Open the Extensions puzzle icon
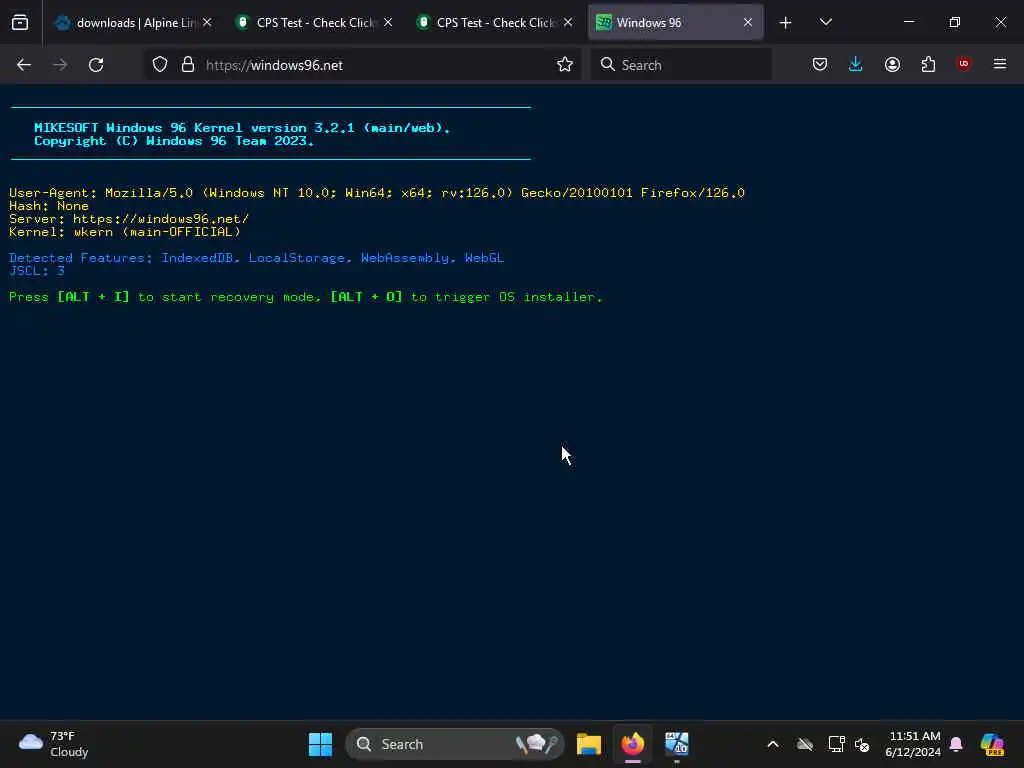The height and width of the screenshot is (768, 1024). [x=928, y=65]
